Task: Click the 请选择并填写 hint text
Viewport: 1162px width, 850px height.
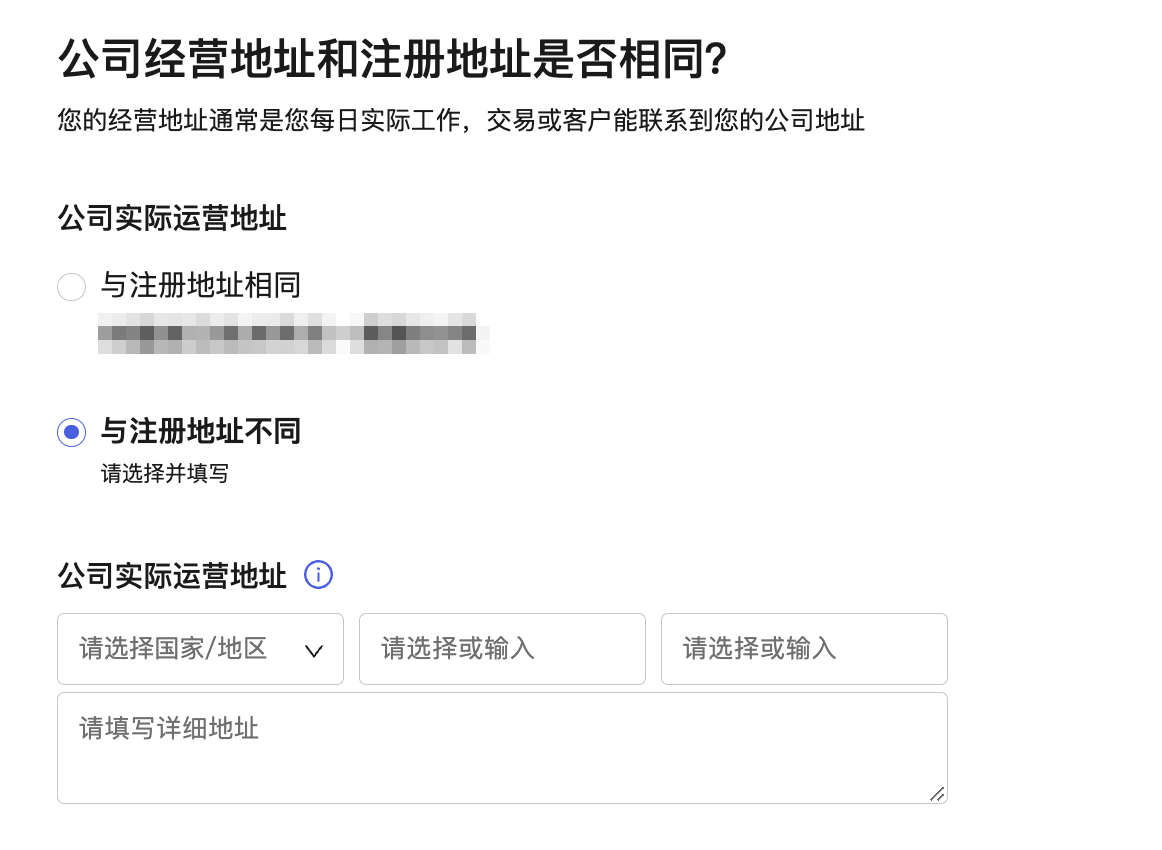Action: tap(165, 473)
